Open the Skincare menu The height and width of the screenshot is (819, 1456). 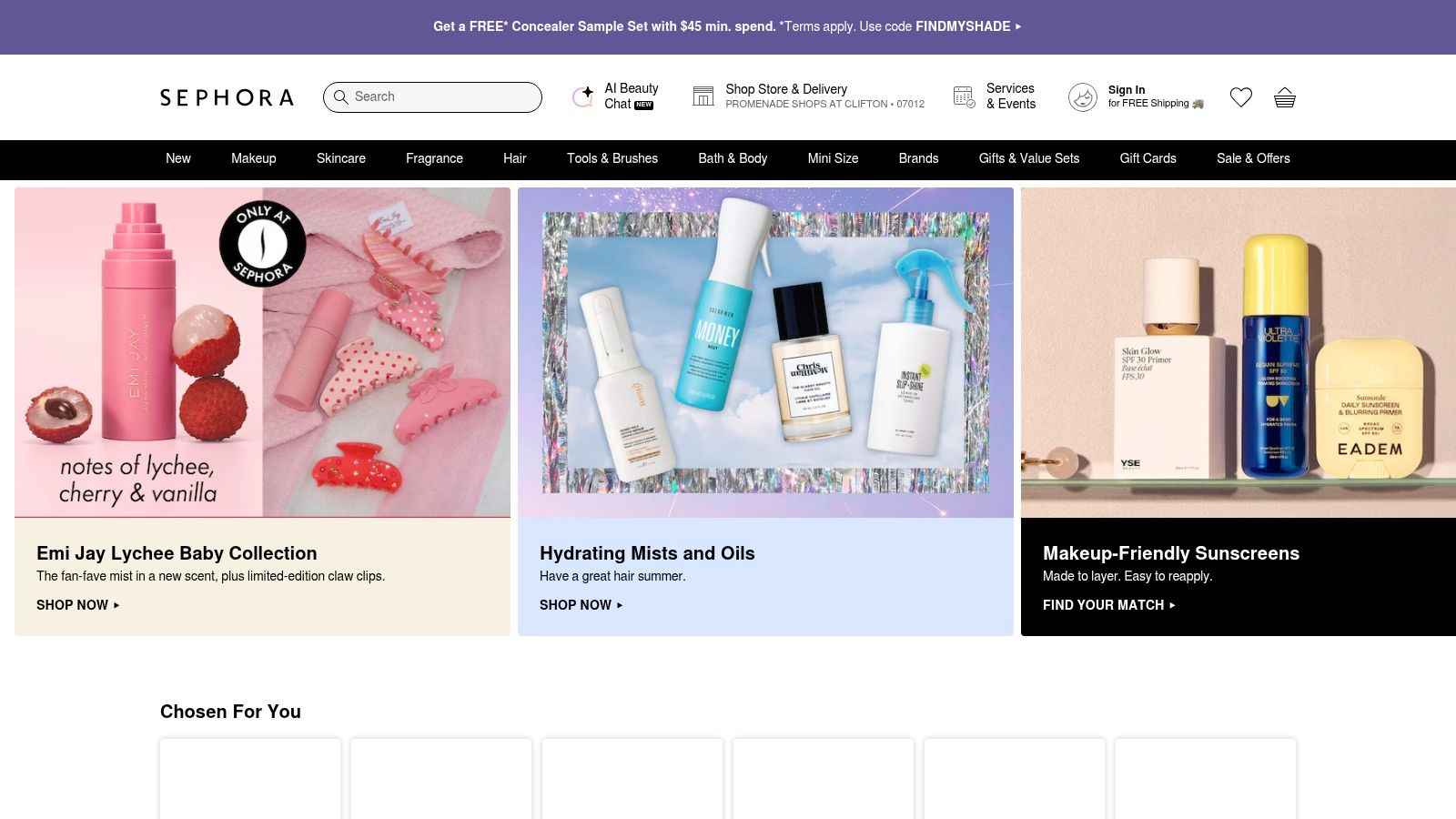pos(341,158)
